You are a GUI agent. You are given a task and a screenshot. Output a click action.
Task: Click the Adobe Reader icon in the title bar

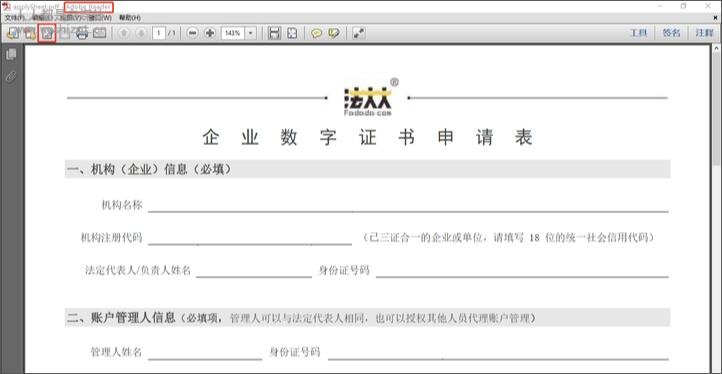[6, 6]
